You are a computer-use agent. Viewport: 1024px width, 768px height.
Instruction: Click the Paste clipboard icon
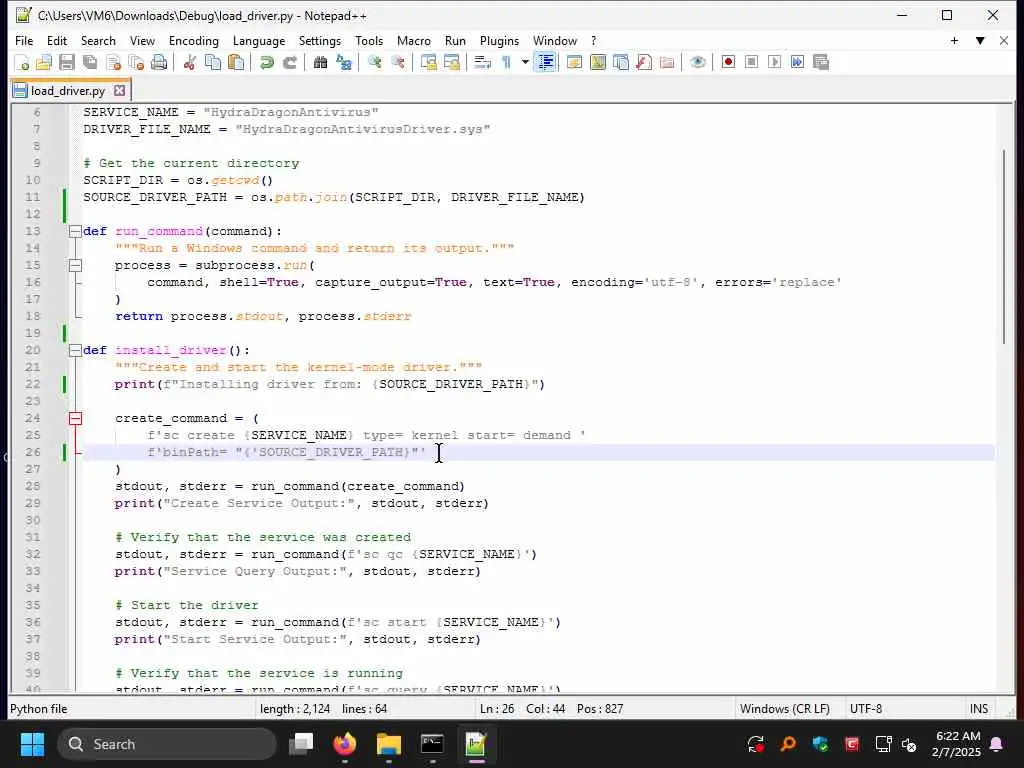click(x=236, y=63)
